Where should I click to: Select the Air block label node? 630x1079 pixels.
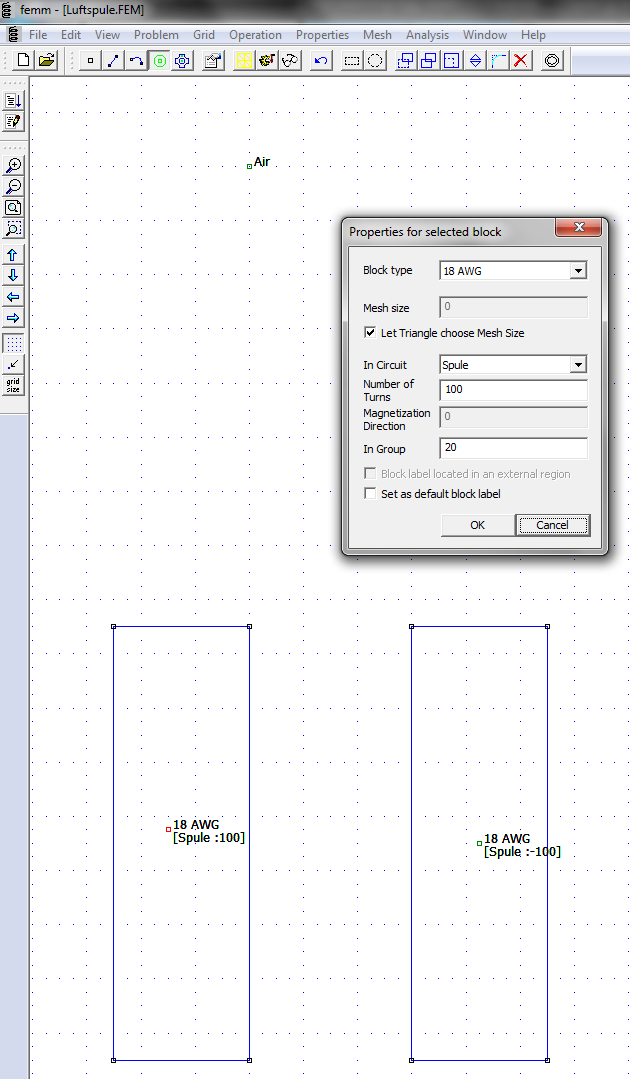250,166
